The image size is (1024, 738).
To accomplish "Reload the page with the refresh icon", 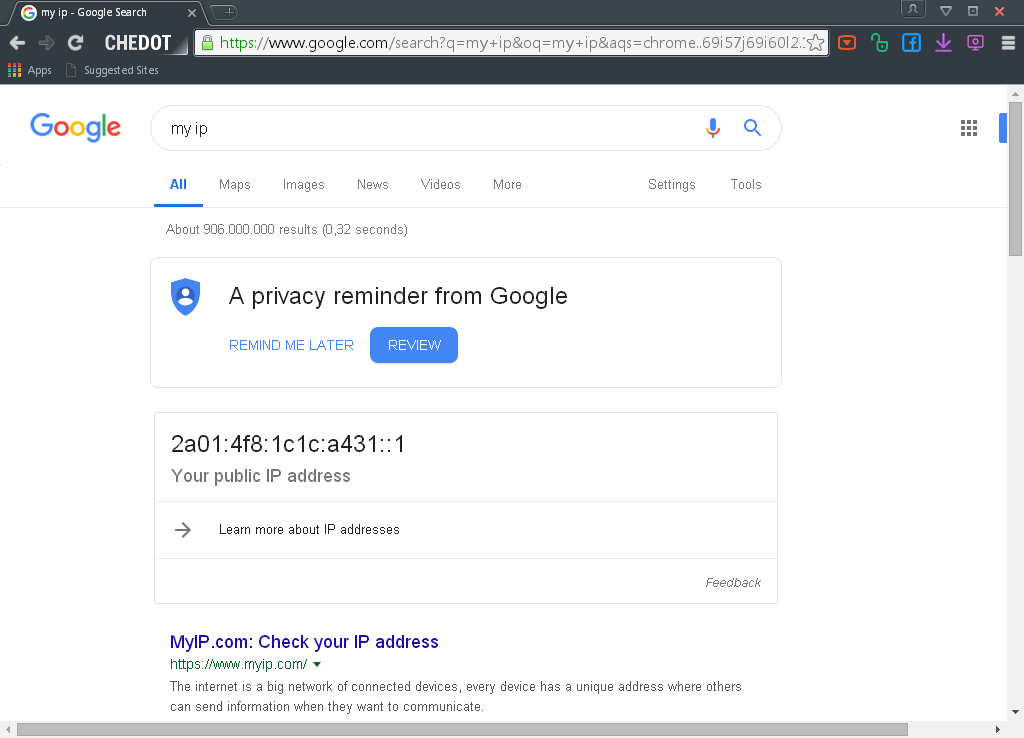I will tap(75, 43).
